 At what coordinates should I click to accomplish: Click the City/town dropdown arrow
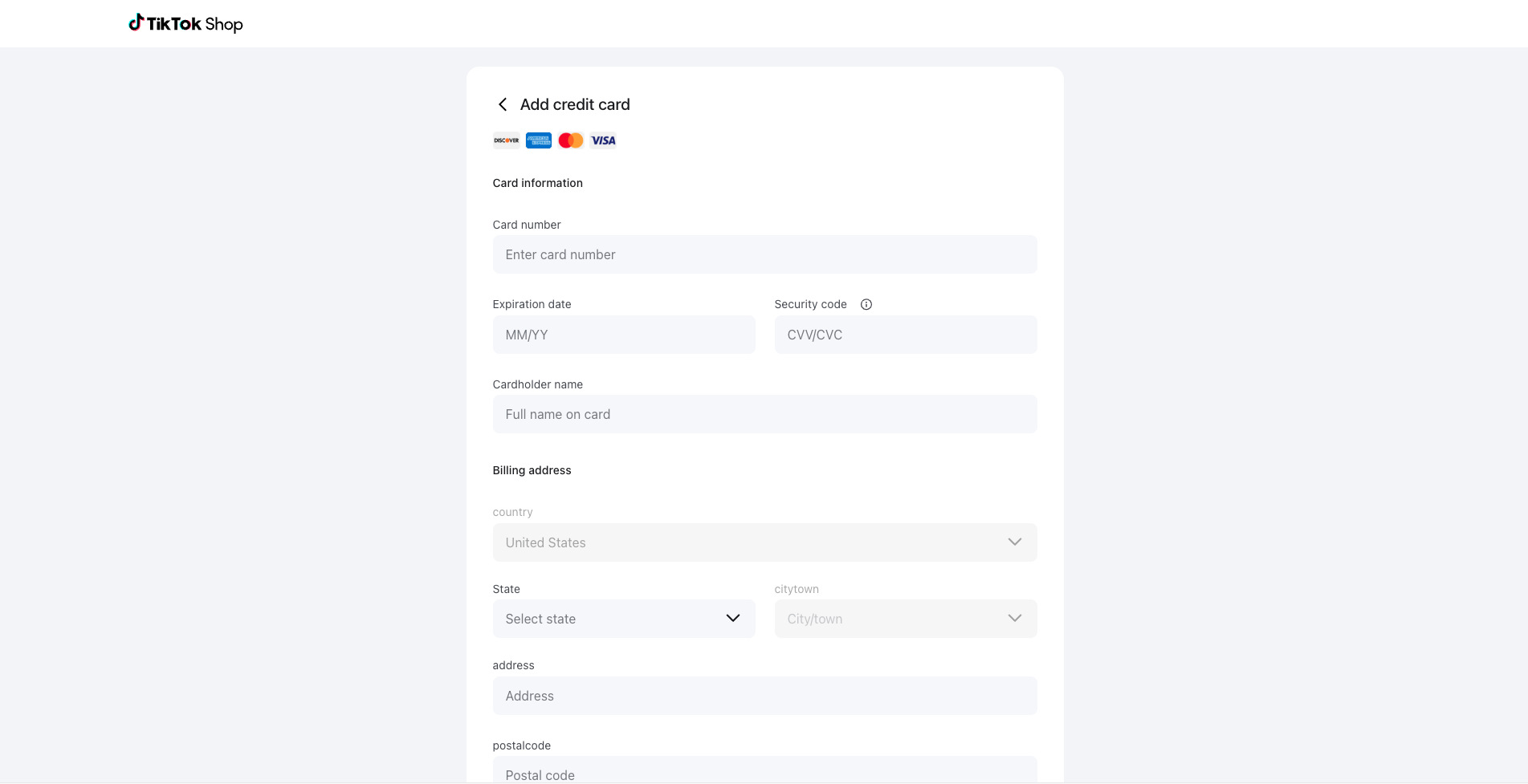[1014, 618]
